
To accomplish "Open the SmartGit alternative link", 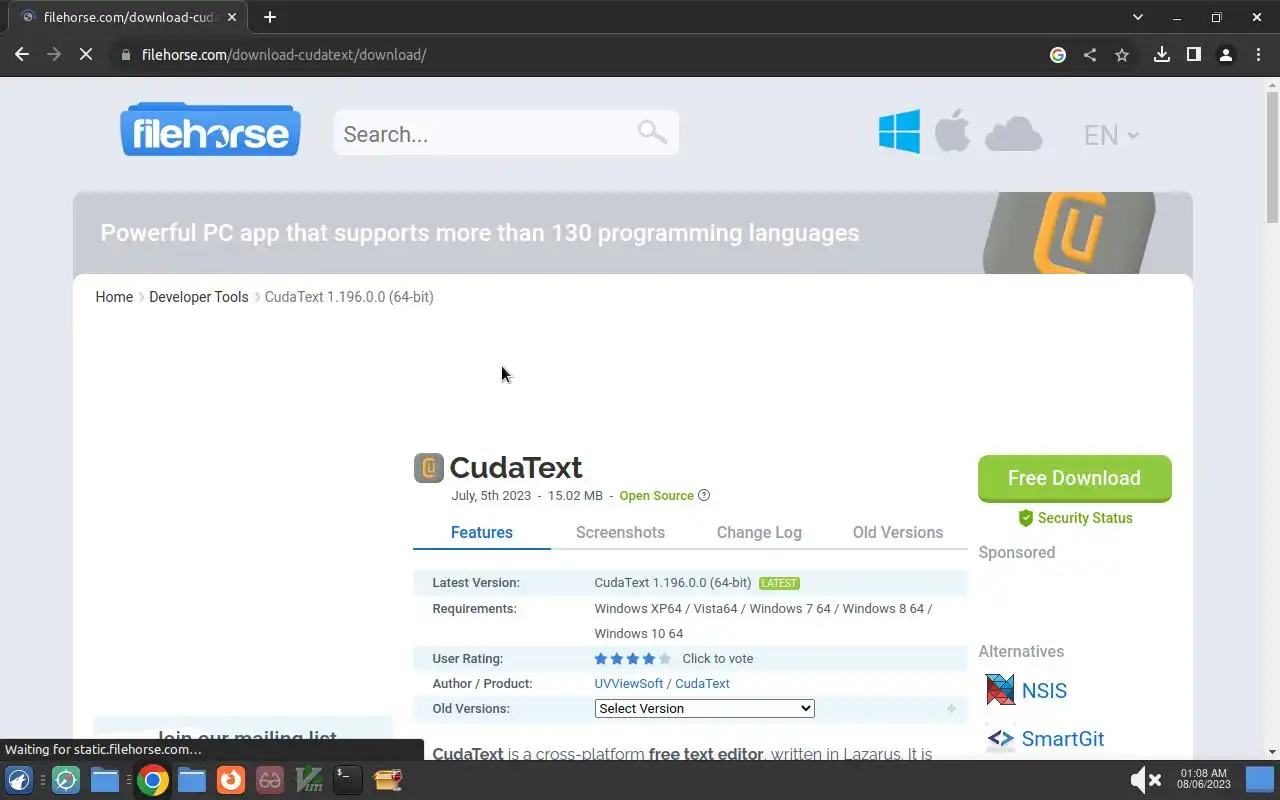I will point(1063,739).
